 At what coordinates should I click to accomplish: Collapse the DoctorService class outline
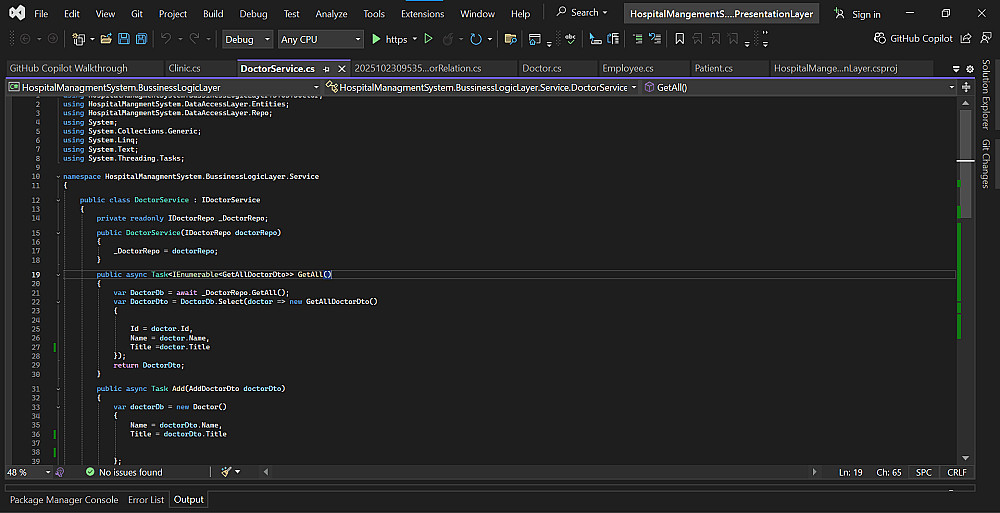click(x=58, y=200)
